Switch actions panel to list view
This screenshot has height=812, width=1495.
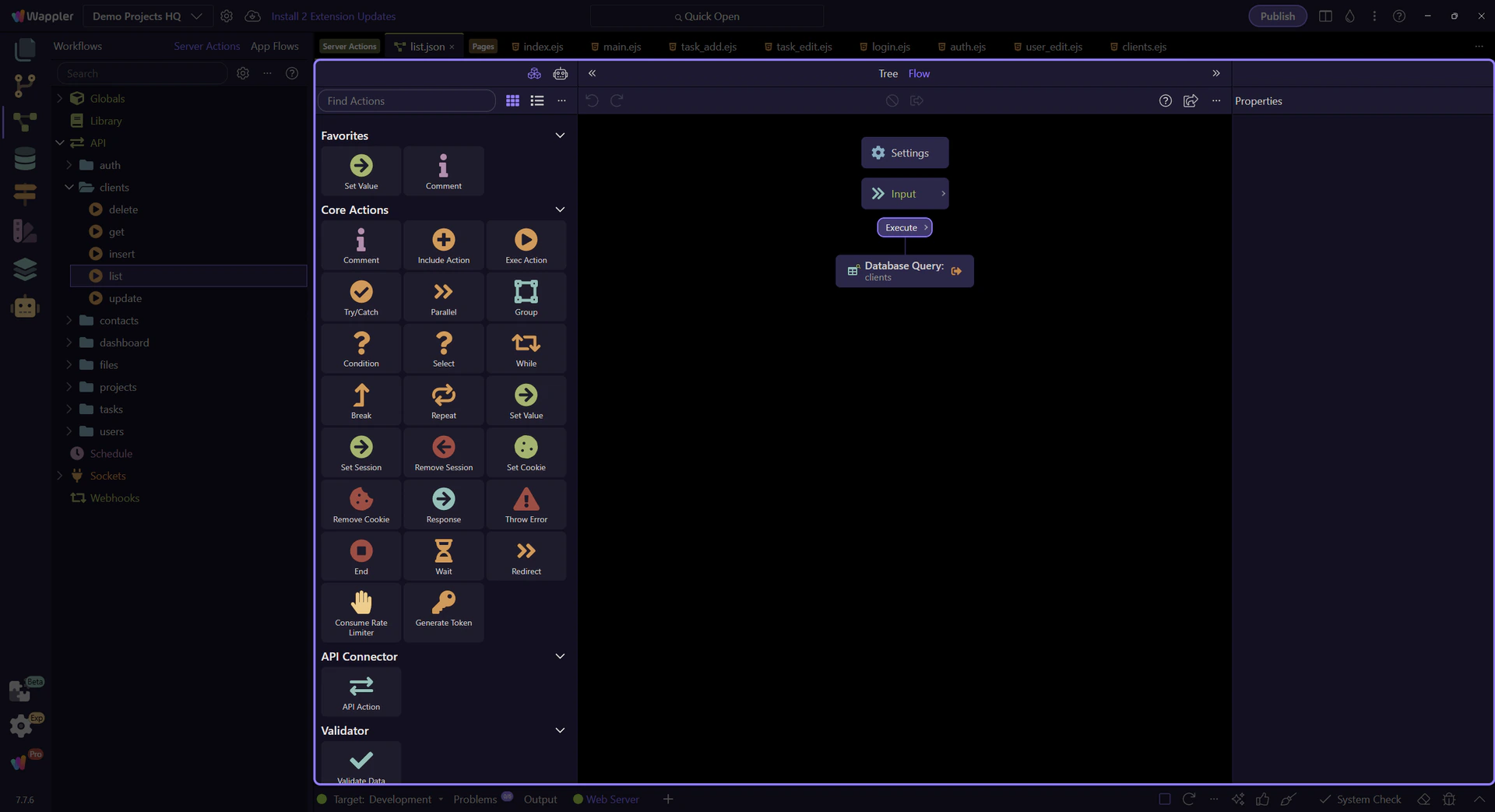tap(537, 101)
